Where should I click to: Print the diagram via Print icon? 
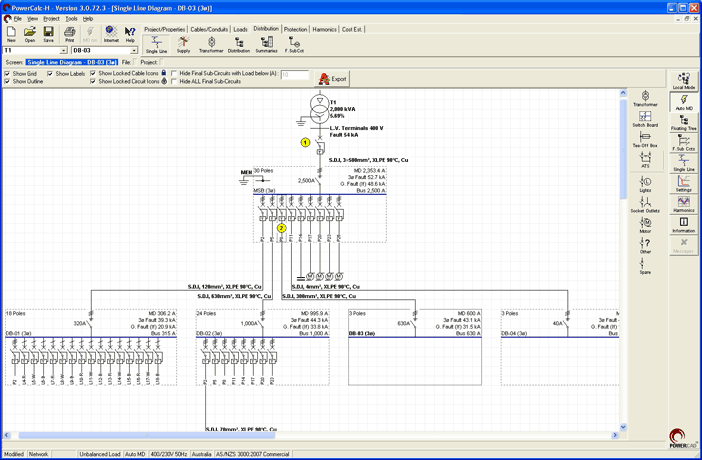click(69, 34)
